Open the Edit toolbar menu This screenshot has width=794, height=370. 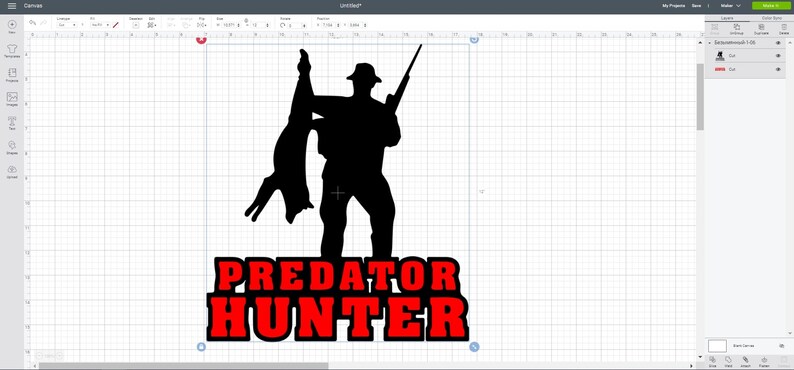[x=151, y=25]
